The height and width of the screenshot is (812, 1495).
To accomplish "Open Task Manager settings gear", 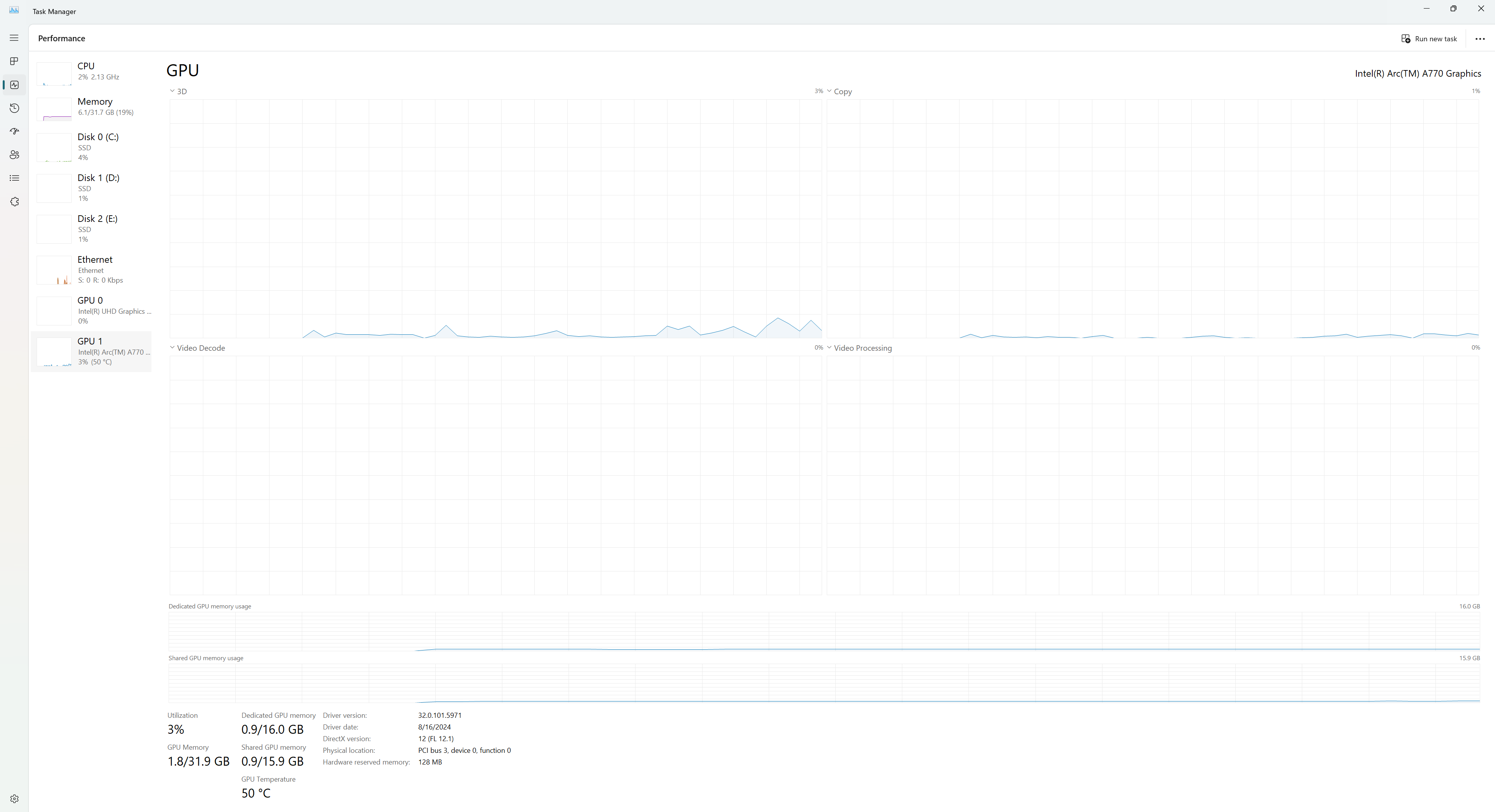I will pos(14,799).
